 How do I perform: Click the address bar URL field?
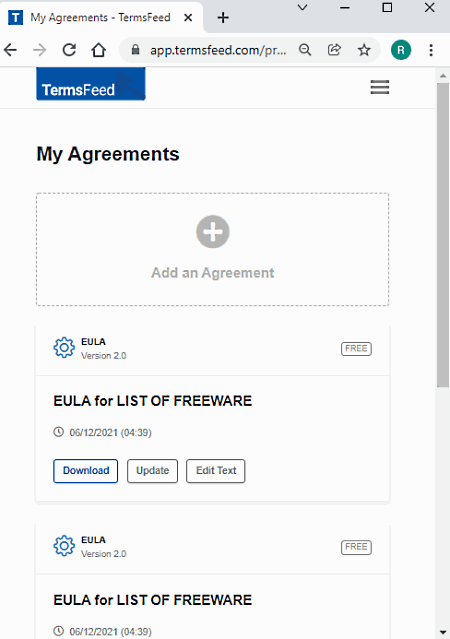[x=218, y=50]
